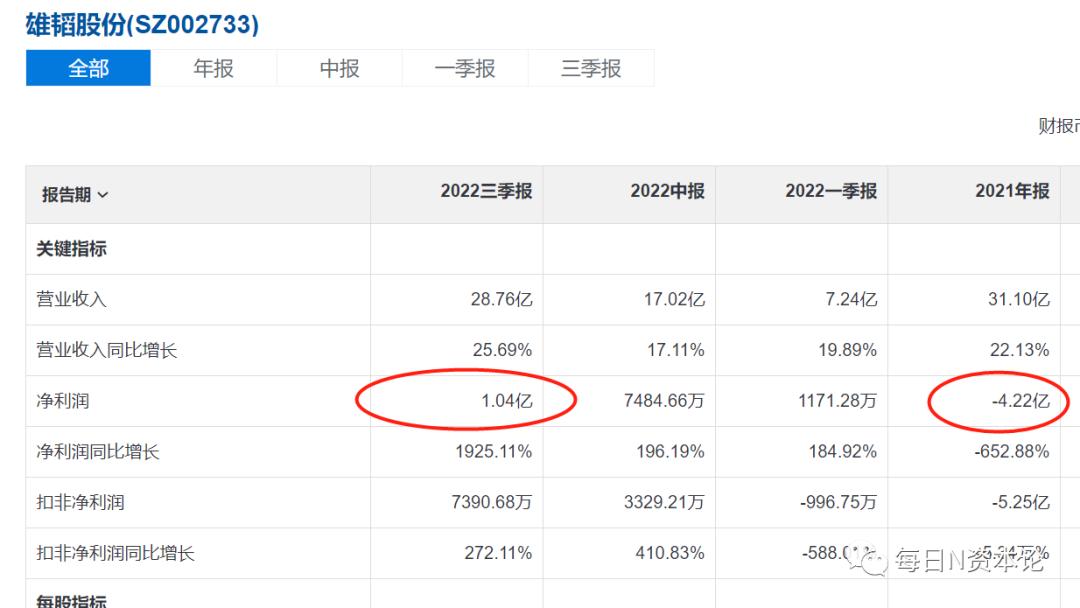Viewport: 1080px width, 608px height.
Task: Click the 7390.68万 value
Action: 492,503
